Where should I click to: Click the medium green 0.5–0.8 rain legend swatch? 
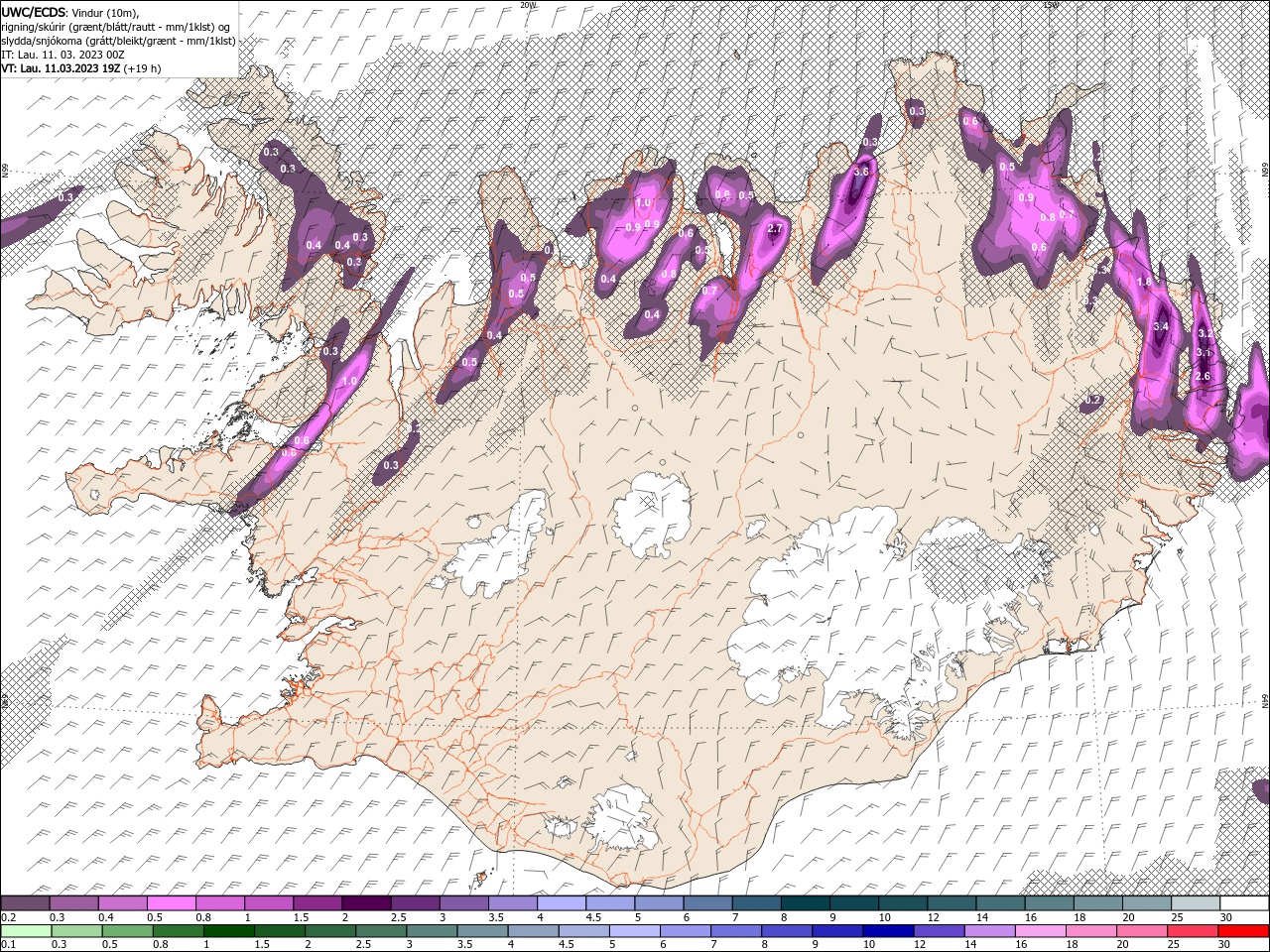tap(127, 931)
